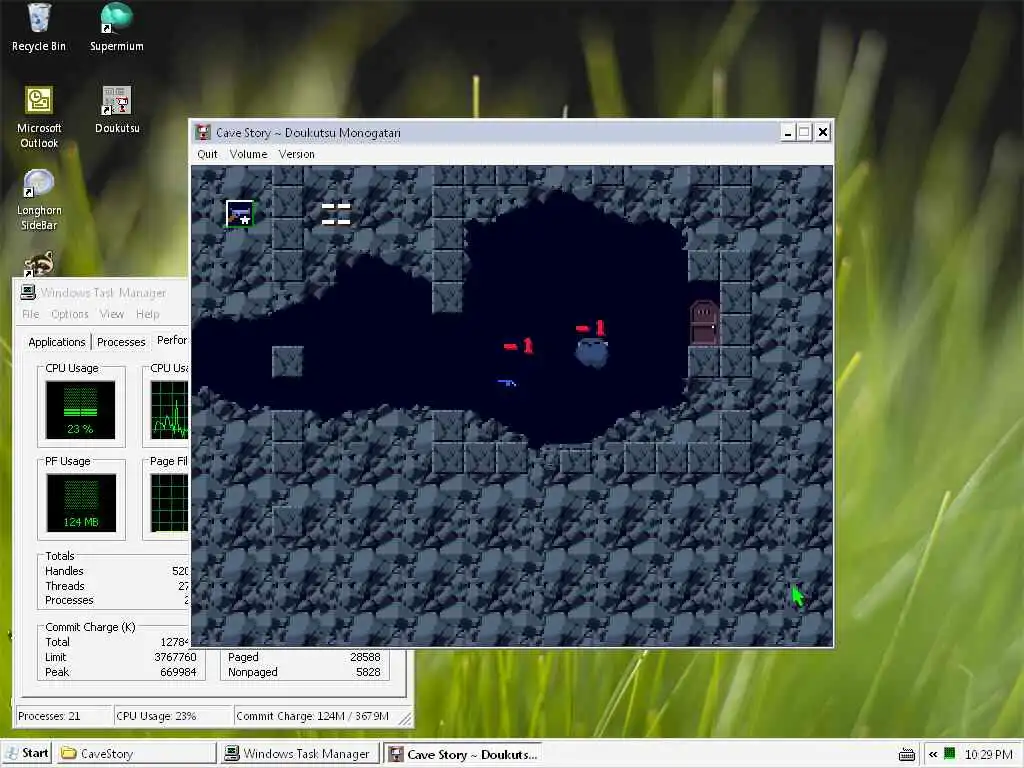Open Task Manager File menu
1024x768 pixels.
[30, 314]
